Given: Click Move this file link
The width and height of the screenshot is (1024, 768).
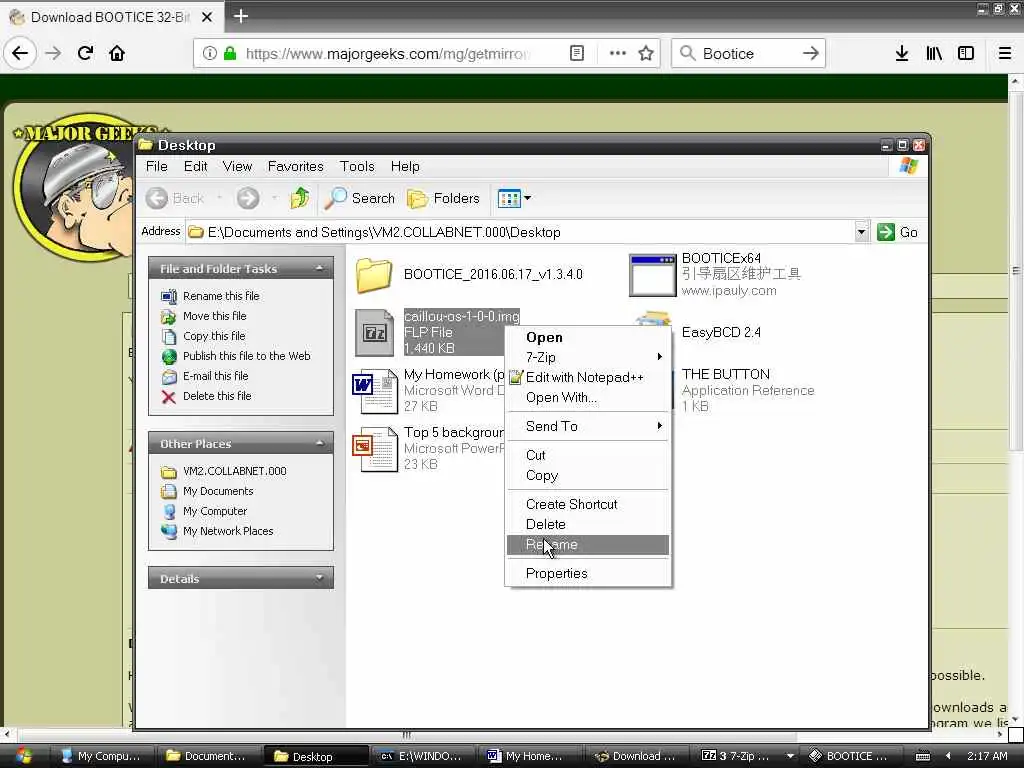Looking at the screenshot, I should [214, 316].
